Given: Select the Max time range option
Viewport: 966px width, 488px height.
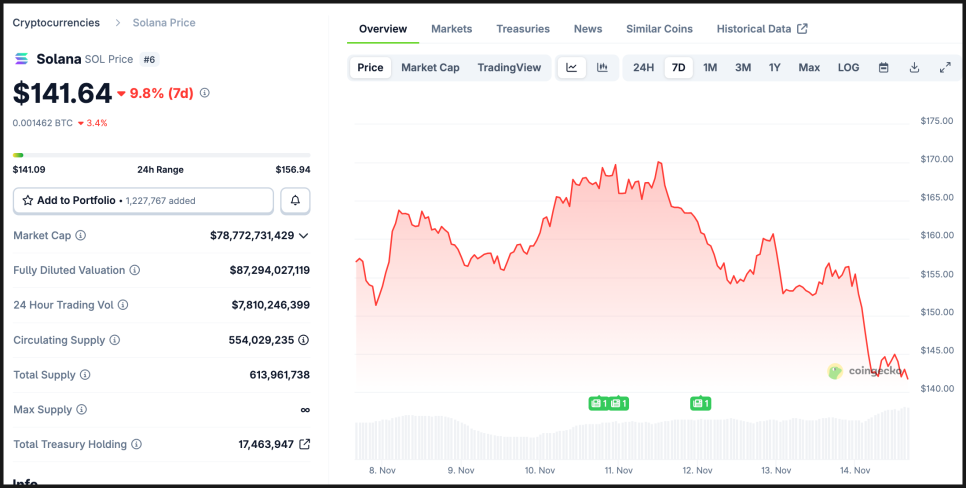Looking at the screenshot, I should tap(809, 68).
